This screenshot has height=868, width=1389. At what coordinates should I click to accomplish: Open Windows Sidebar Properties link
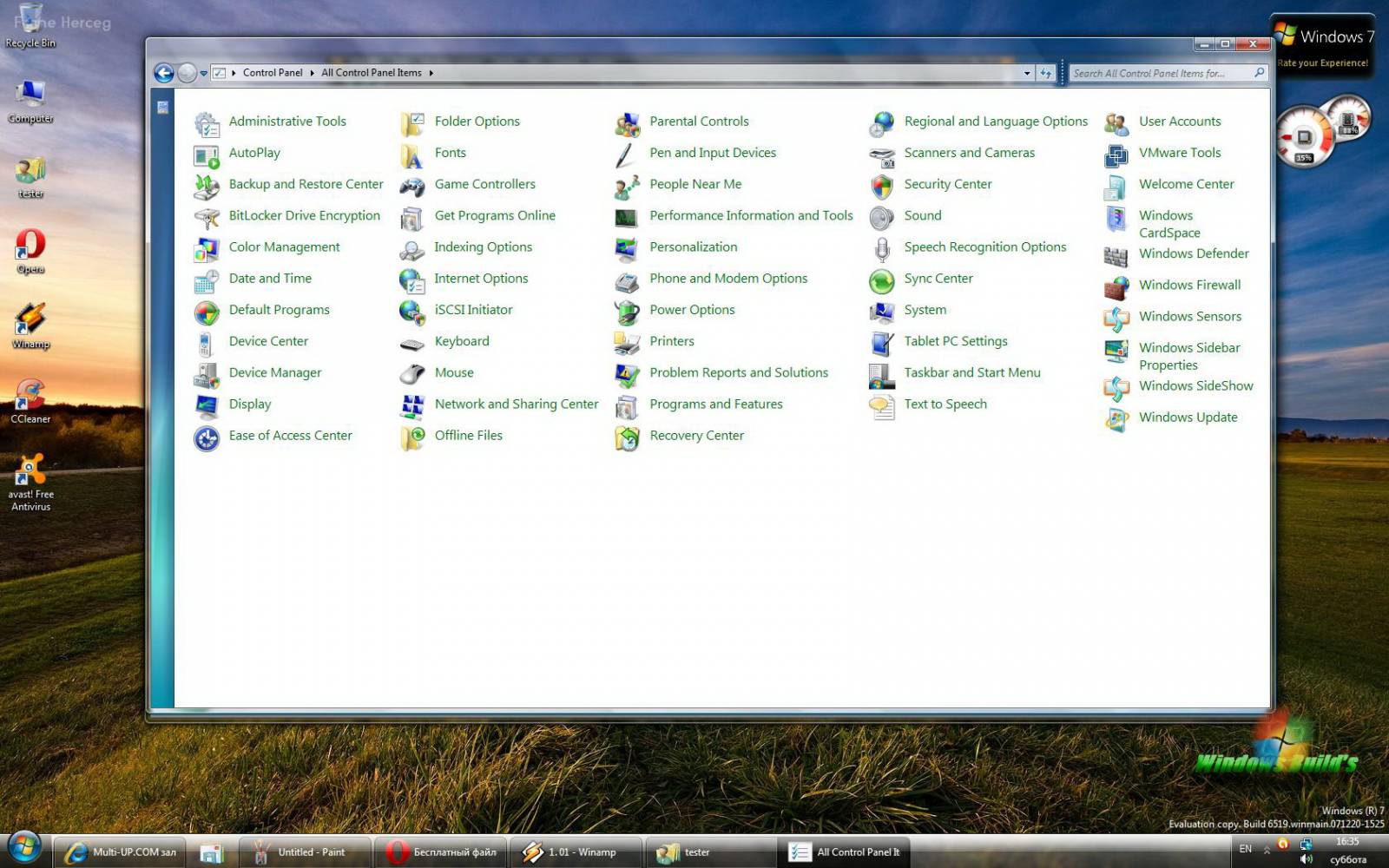click(1189, 356)
